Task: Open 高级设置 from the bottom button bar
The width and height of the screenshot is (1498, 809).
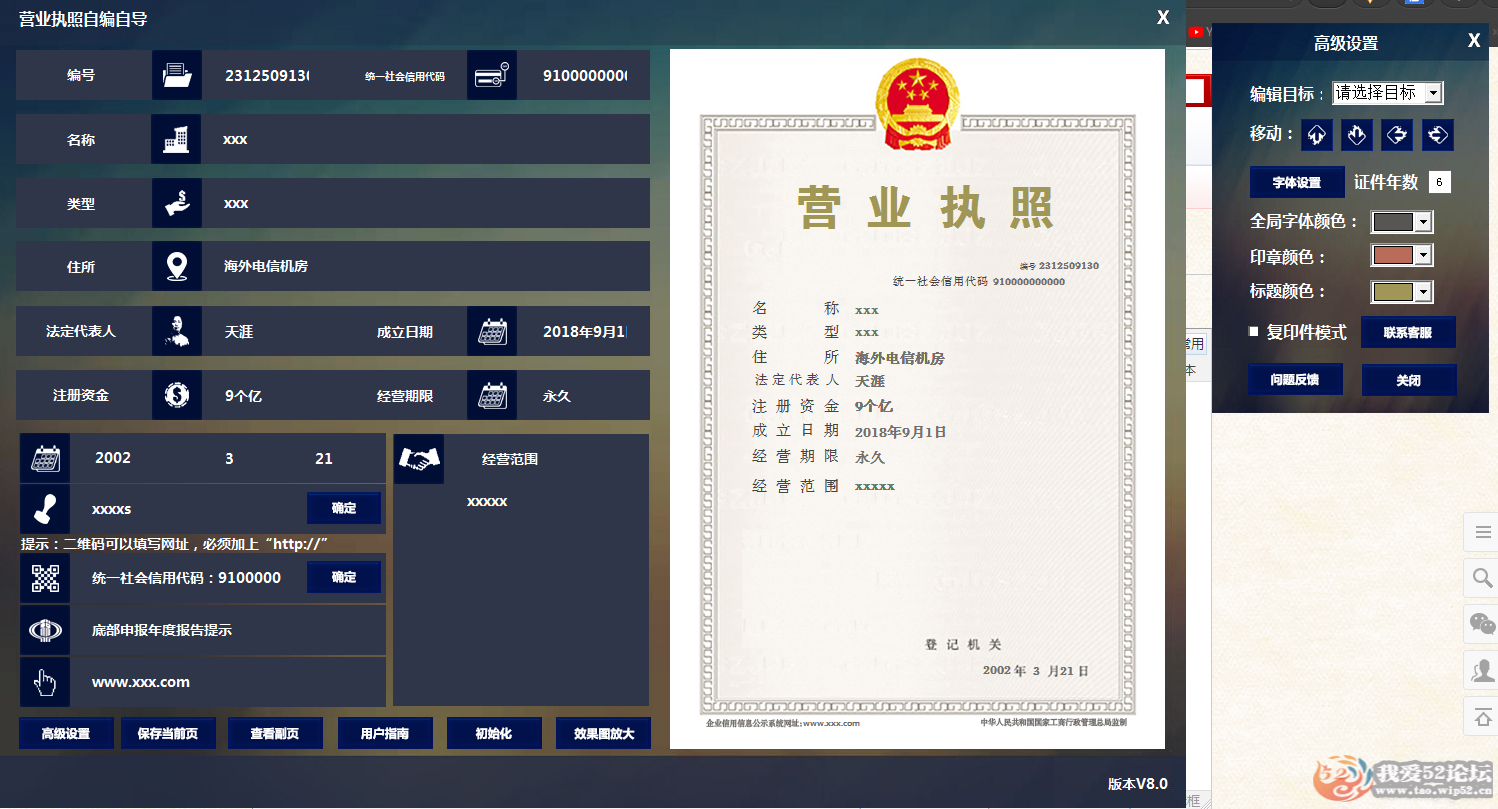Action: [66, 733]
